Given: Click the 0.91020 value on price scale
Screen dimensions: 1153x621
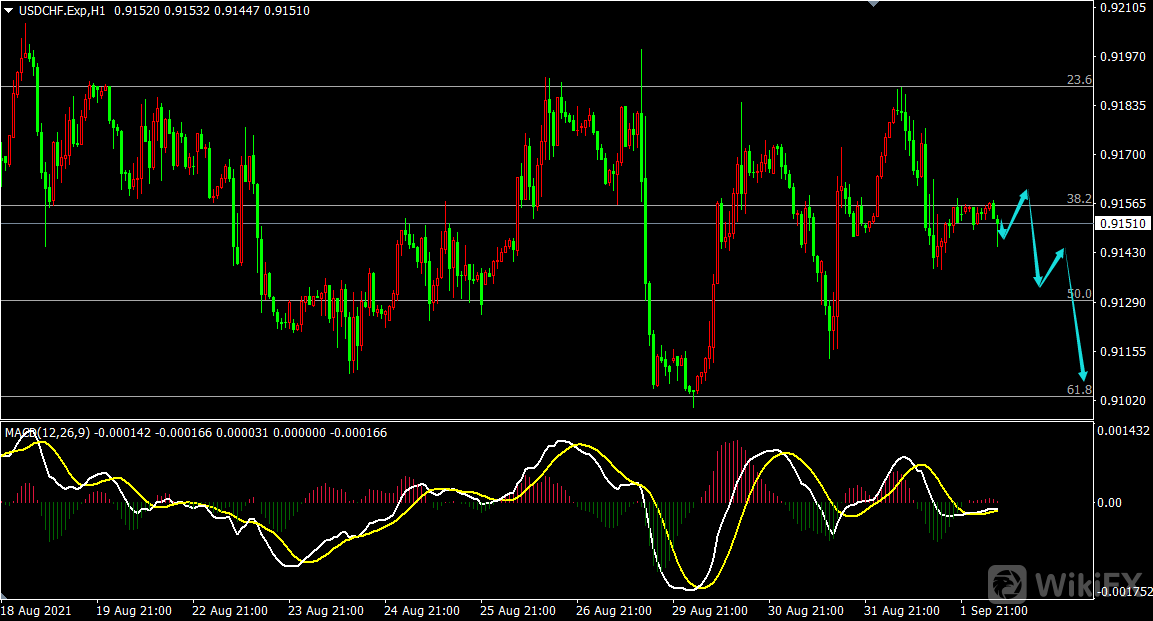Looking at the screenshot, I should coord(1123,401).
